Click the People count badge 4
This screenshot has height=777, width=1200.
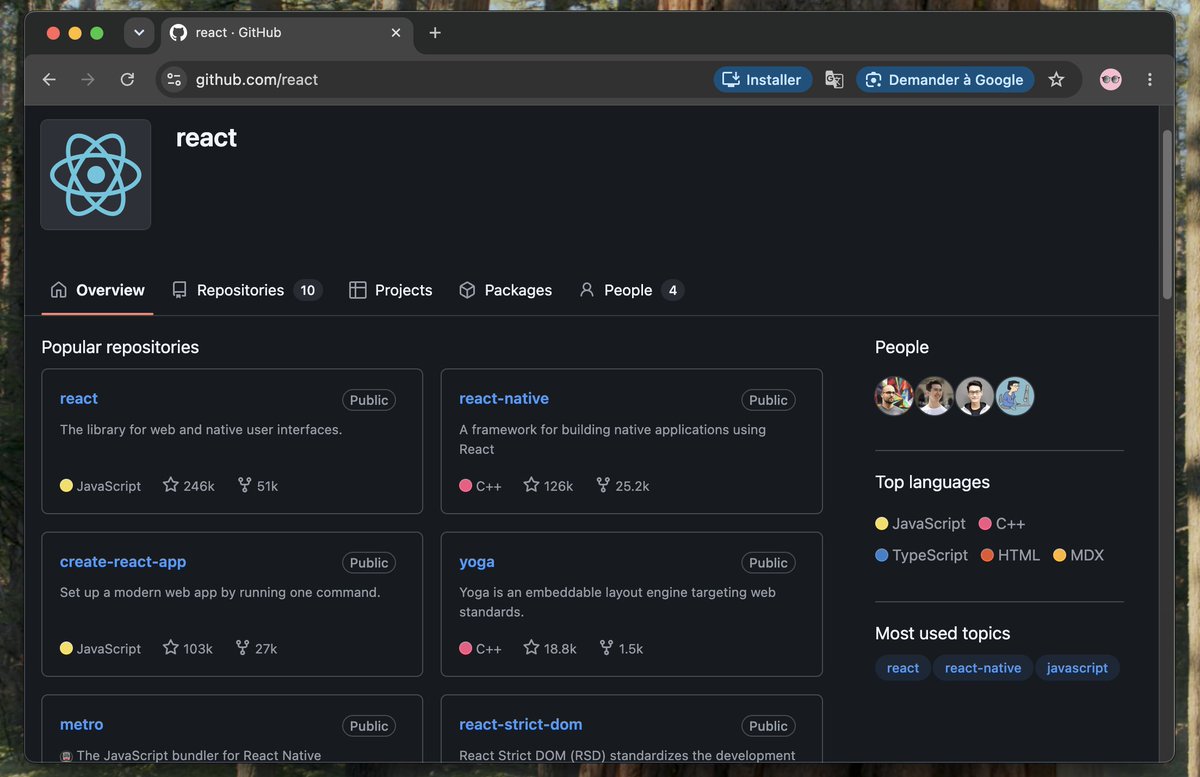click(x=673, y=290)
